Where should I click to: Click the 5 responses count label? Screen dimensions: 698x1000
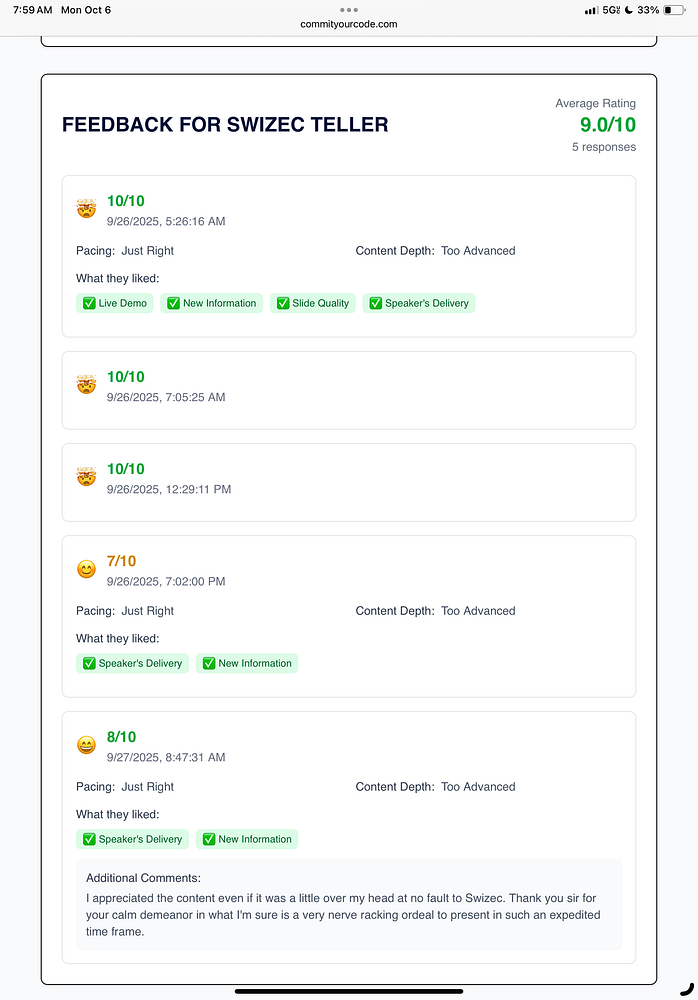(x=604, y=147)
